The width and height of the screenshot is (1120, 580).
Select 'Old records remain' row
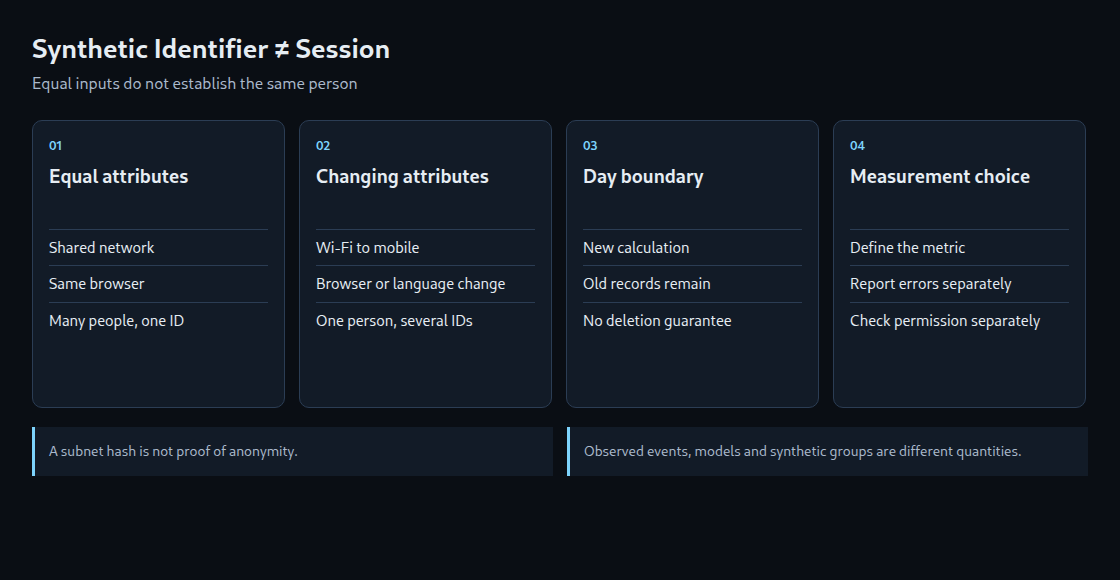point(692,284)
